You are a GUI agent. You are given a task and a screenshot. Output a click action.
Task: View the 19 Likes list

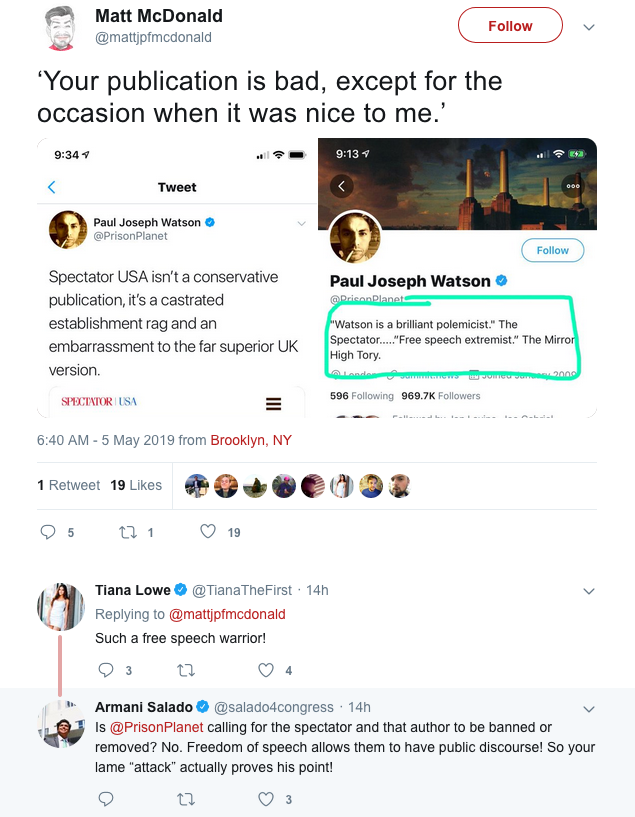click(x=136, y=485)
